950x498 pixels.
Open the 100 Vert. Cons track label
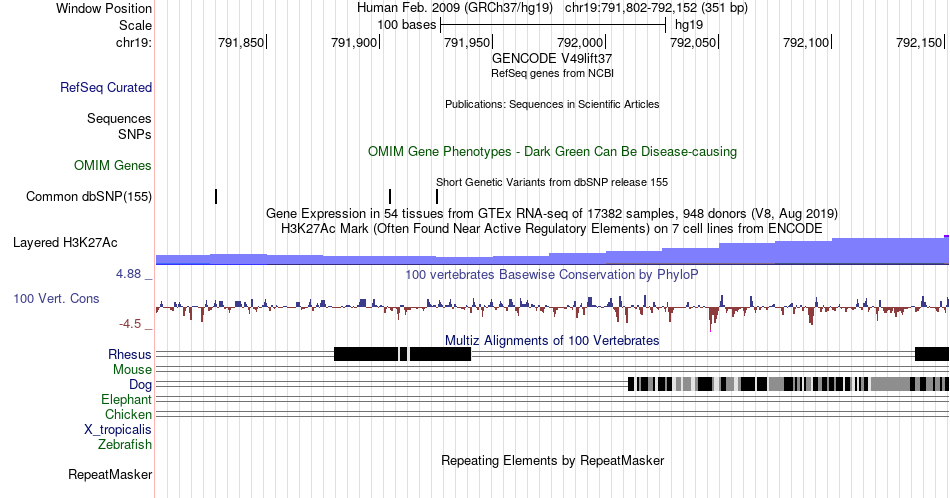pyautogui.click(x=56, y=298)
